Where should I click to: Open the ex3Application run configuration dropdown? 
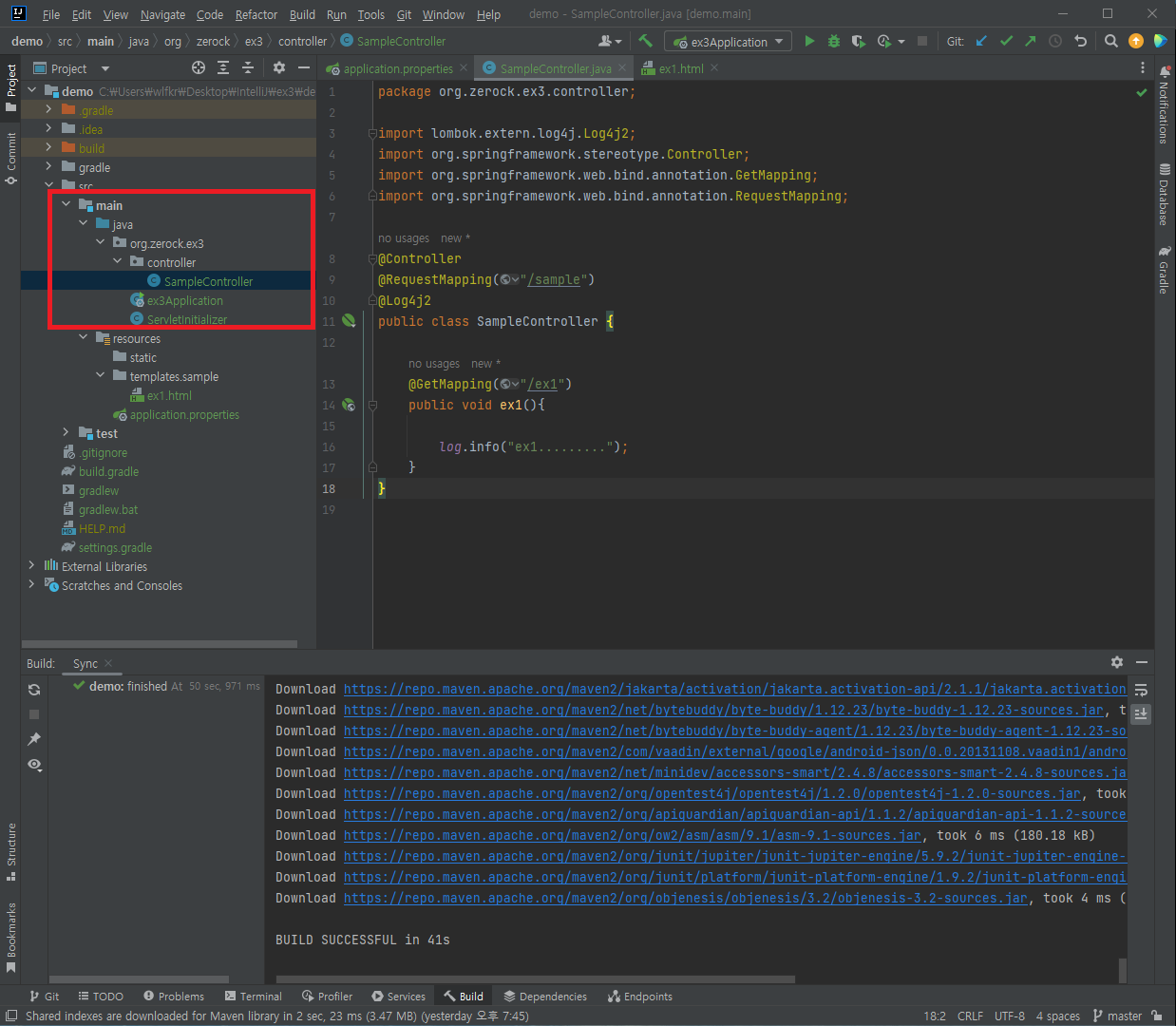(728, 42)
